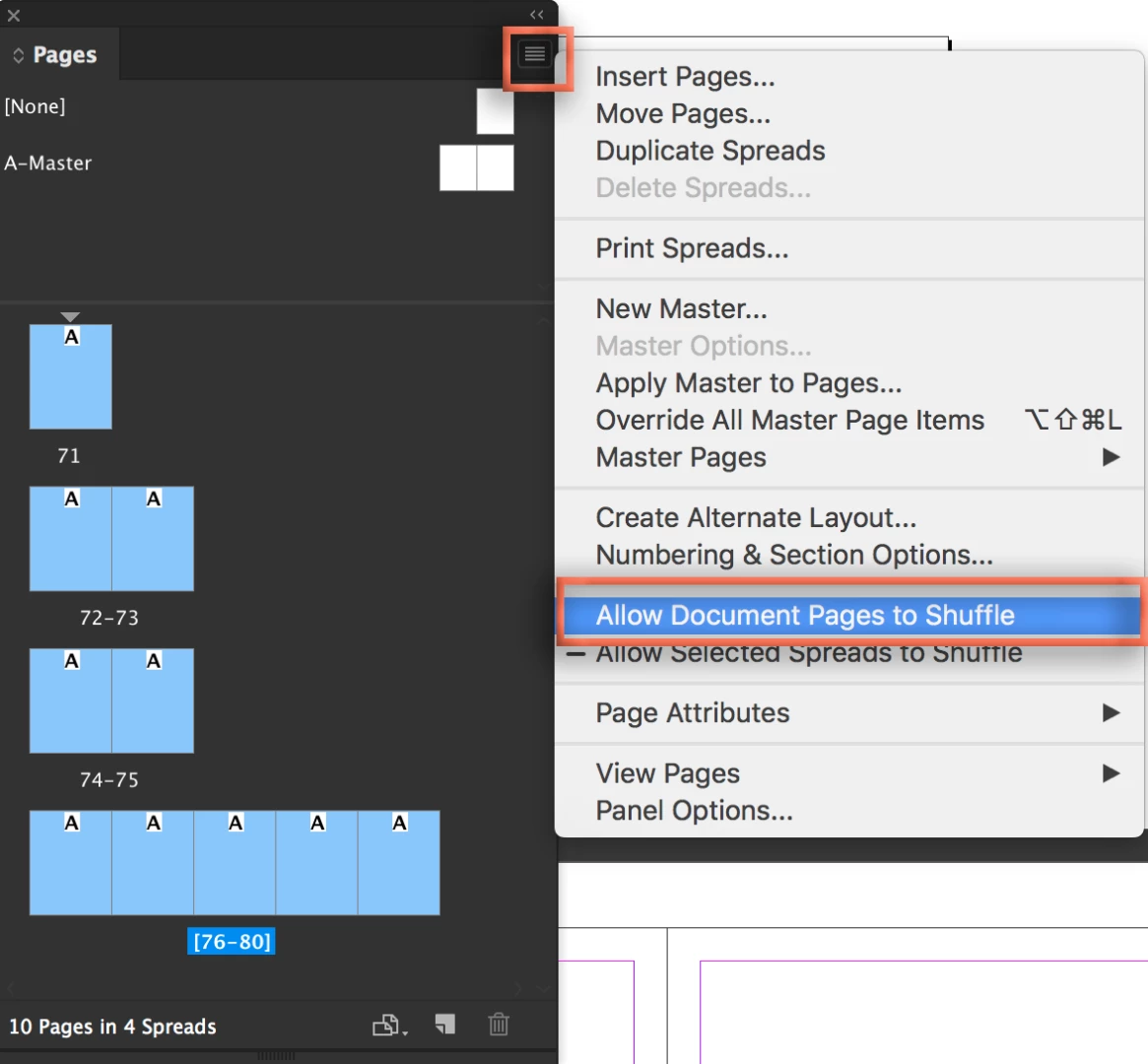
Task: Click the A-Master label text
Action: pyautogui.click(x=48, y=164)
